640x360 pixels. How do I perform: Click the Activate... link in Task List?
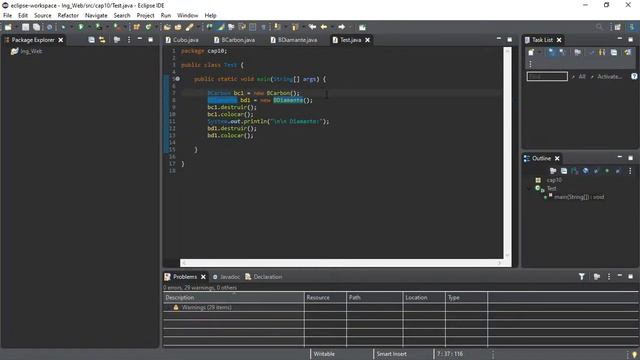point(610,76)
